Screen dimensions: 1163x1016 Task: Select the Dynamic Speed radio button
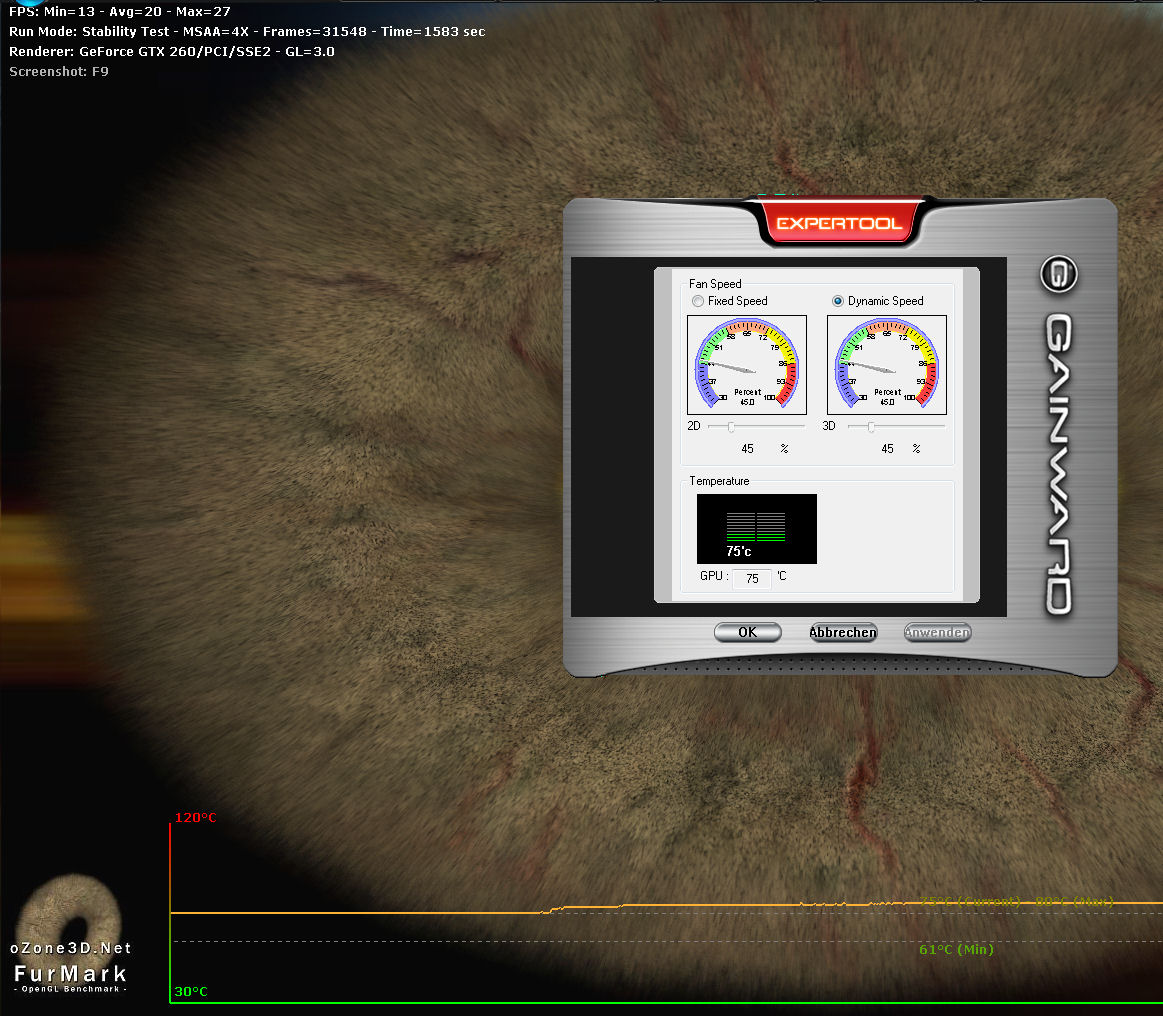[x=837, y=301]
